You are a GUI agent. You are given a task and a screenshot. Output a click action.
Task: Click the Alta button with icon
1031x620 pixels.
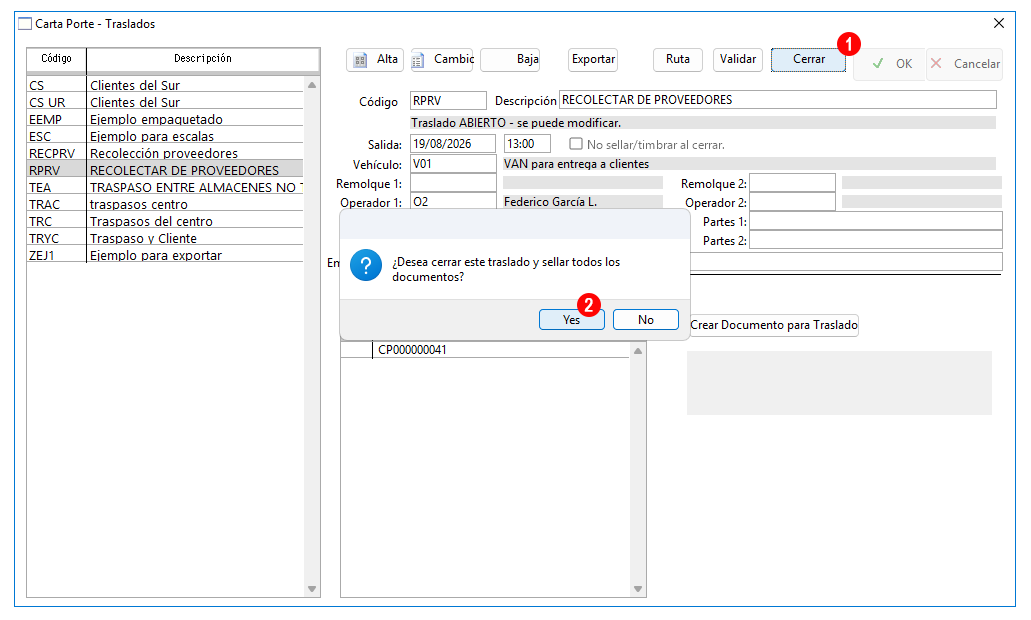[x=375, y=60]
